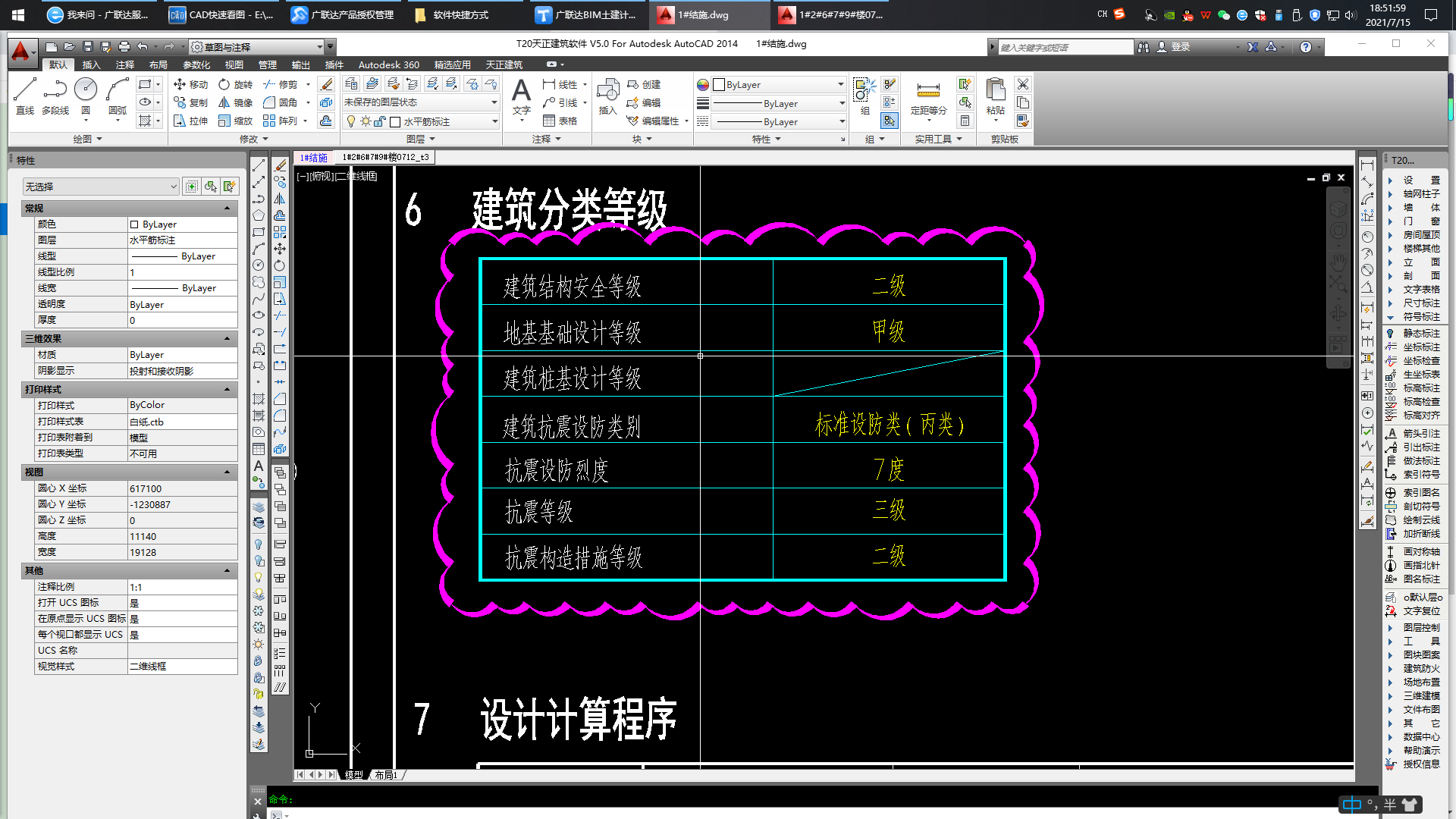
Task: Click the 旋转 rotate tool
Action: point(235,84)
